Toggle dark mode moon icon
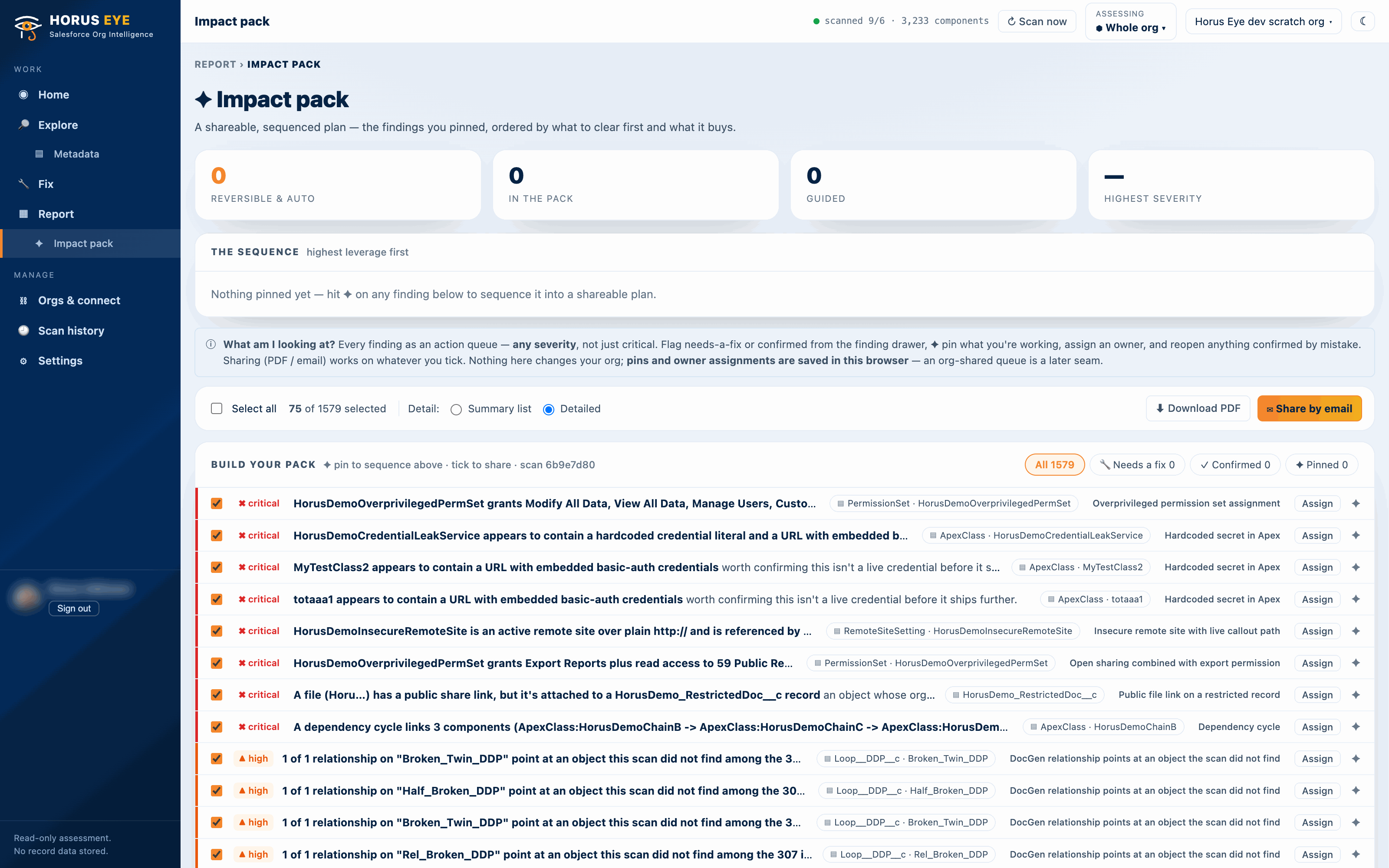The width and height of the screenshot is (1389, 868). (1363, 22)
